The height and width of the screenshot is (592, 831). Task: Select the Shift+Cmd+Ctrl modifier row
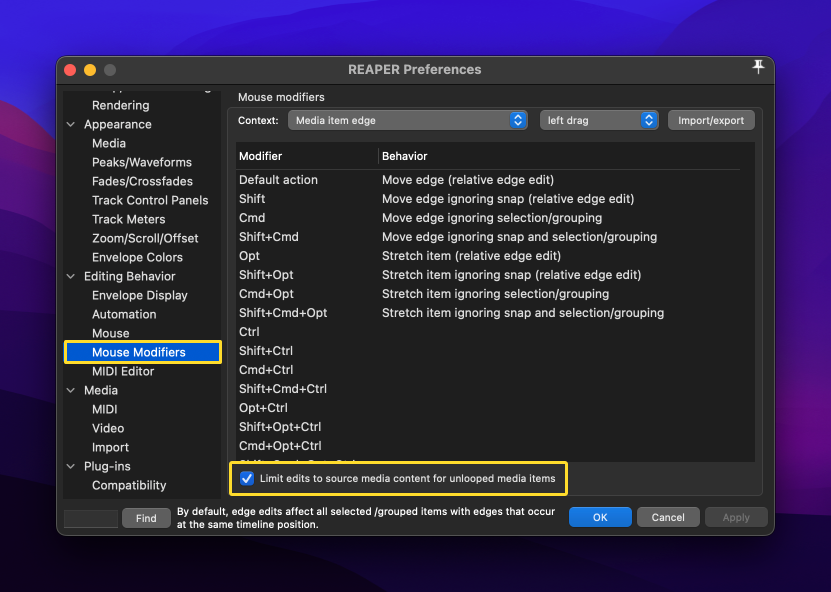[488, 389]
